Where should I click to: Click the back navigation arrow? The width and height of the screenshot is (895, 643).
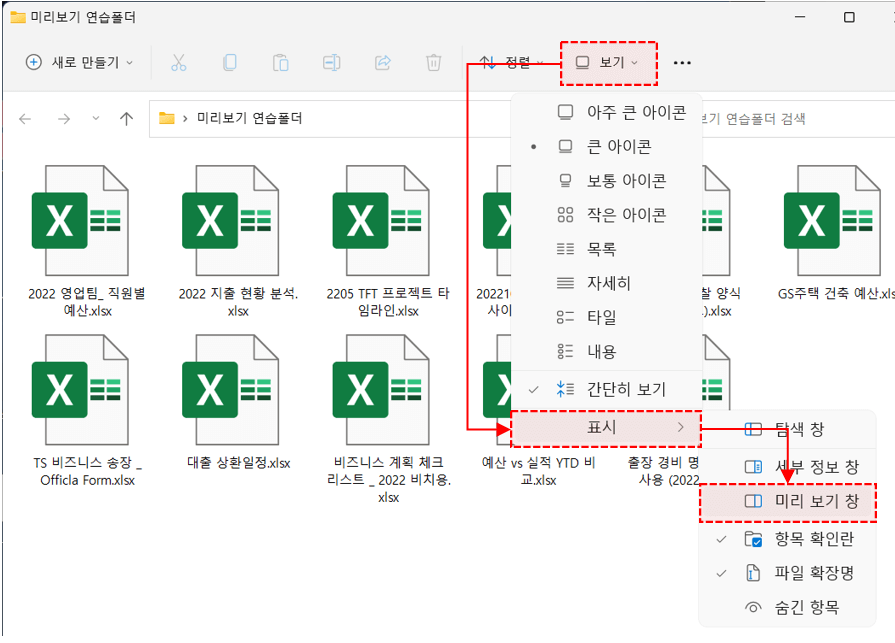pyautogui.click(x=25, y=118)
